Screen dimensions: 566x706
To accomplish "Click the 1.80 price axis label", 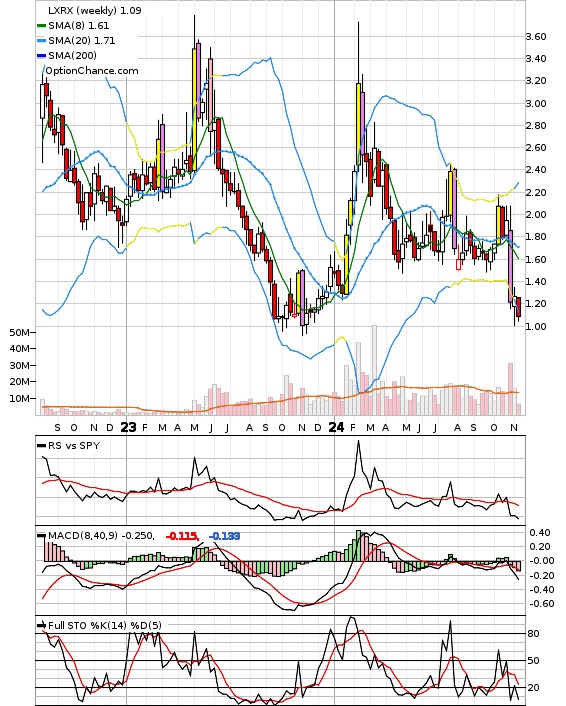I will tap(536, 237).
